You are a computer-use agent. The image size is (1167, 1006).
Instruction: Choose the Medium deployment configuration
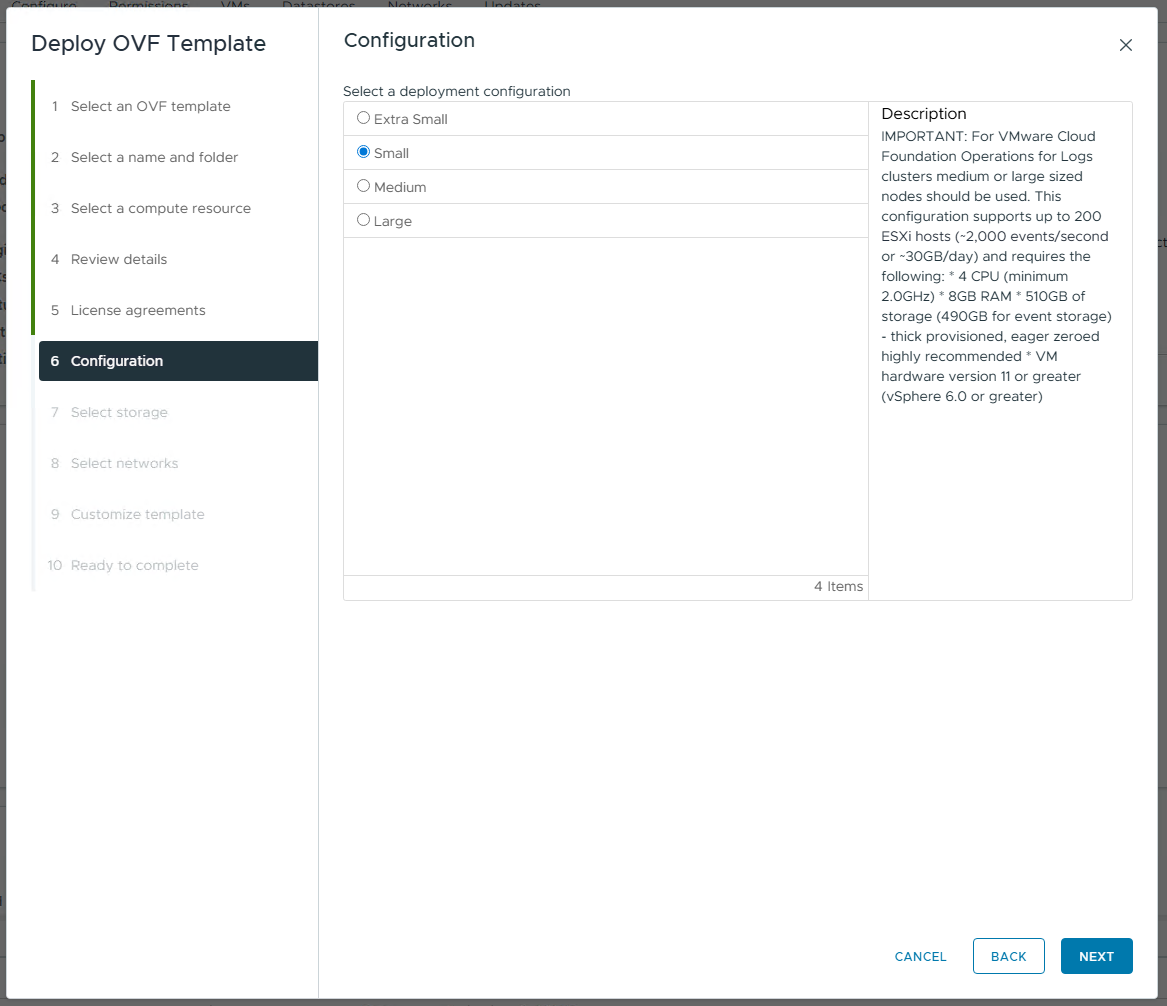coord(364,186)
